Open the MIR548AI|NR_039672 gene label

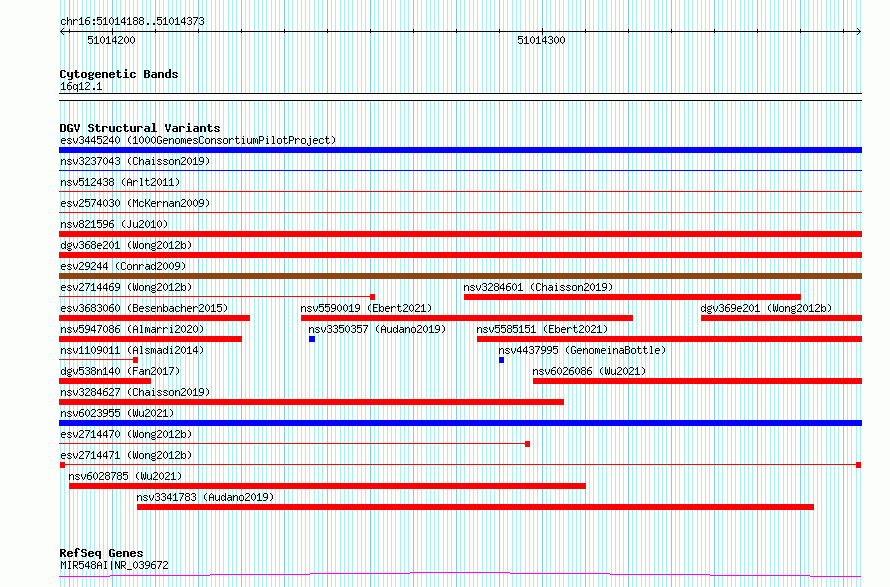[114, 565]
